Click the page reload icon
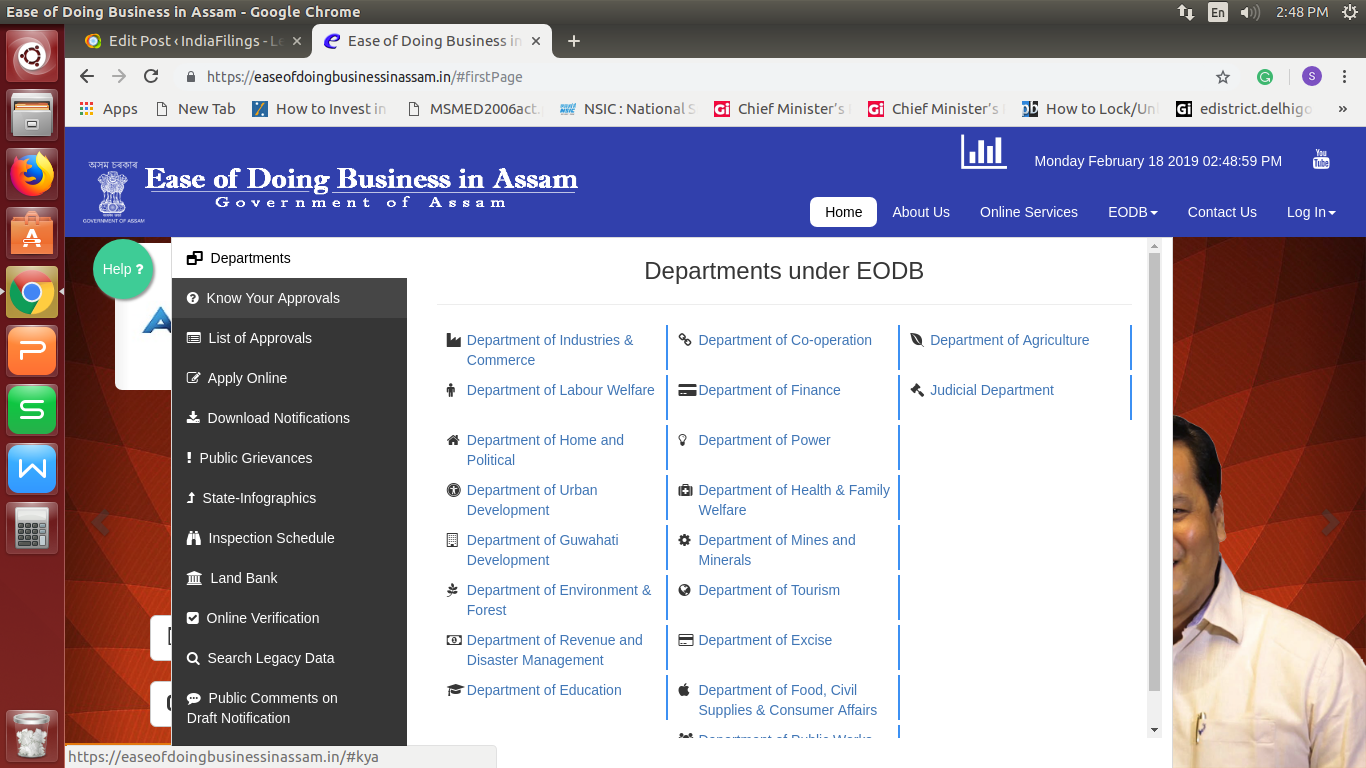 [151, 76]
